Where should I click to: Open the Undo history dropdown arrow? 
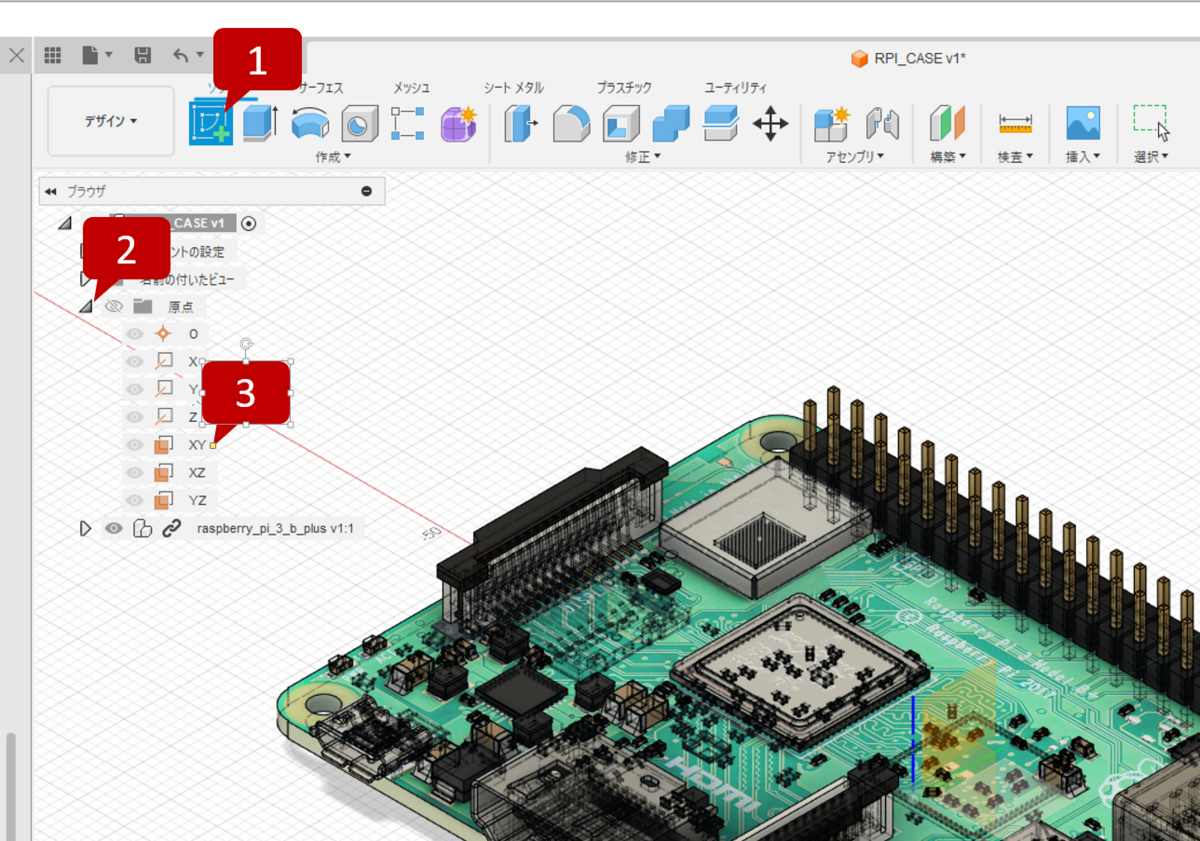(200, 56)
